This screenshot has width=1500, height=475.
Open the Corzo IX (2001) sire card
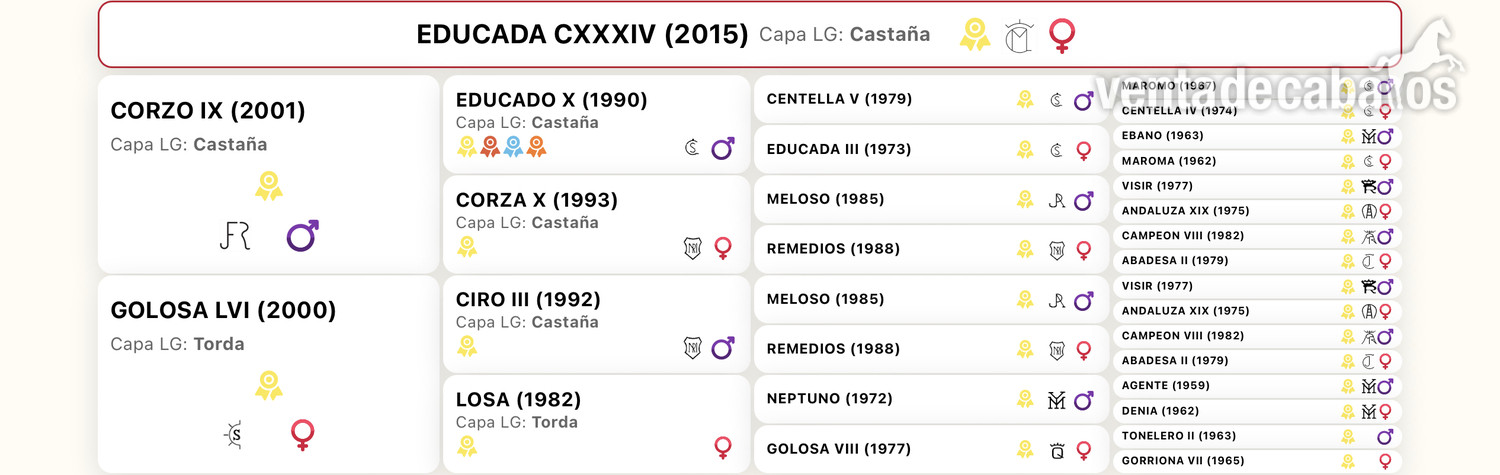(x=269, y=174)
